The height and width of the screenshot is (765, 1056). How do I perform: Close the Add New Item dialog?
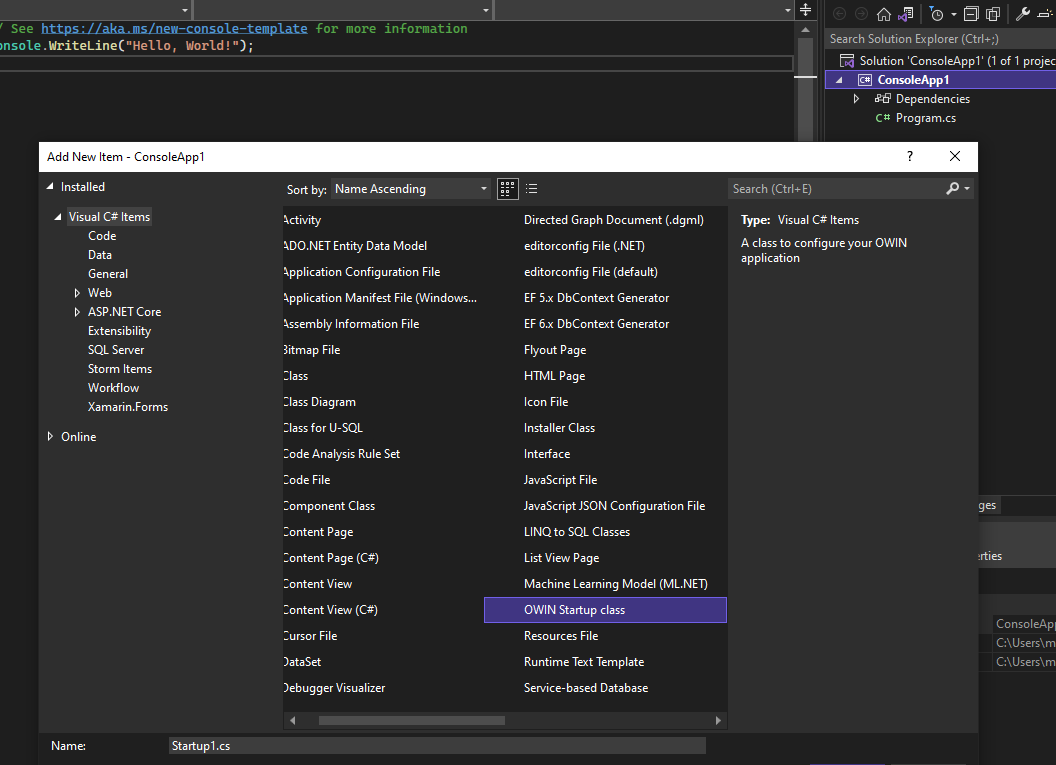[955, 156]
